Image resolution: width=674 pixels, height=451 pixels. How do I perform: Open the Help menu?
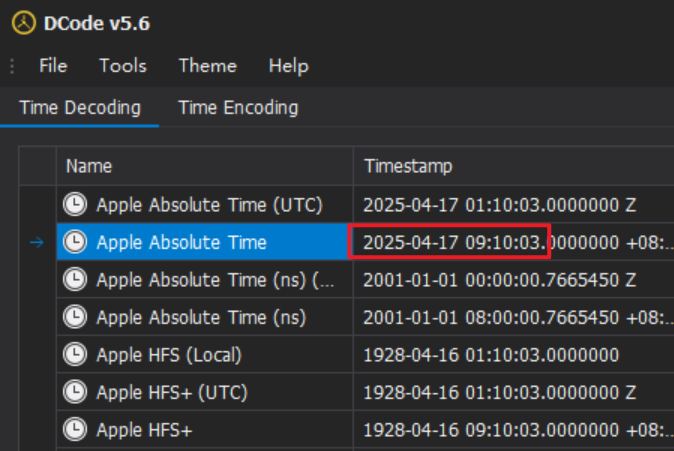pos(288,66)
